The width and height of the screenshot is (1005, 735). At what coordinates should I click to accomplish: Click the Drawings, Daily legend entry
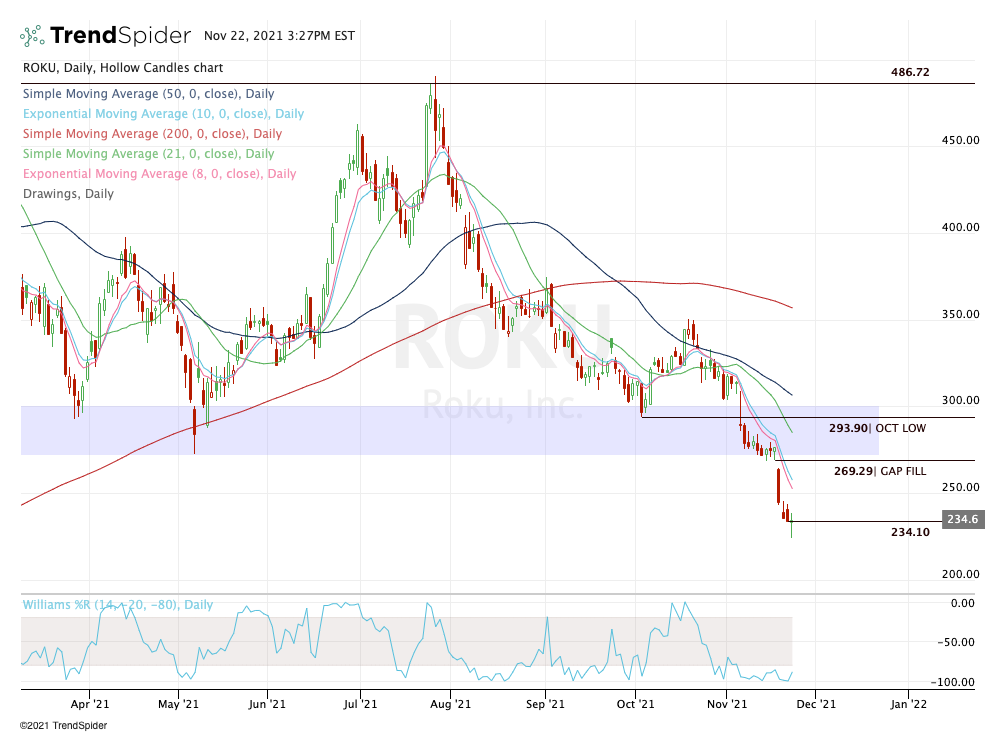(x=69, y=194)
